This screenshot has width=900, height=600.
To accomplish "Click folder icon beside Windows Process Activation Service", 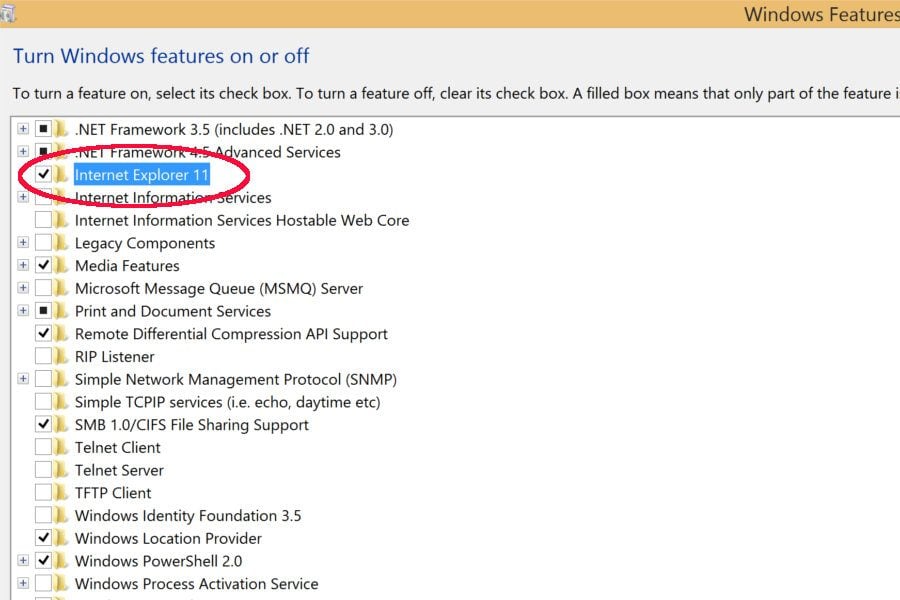I will pos(61,583).
